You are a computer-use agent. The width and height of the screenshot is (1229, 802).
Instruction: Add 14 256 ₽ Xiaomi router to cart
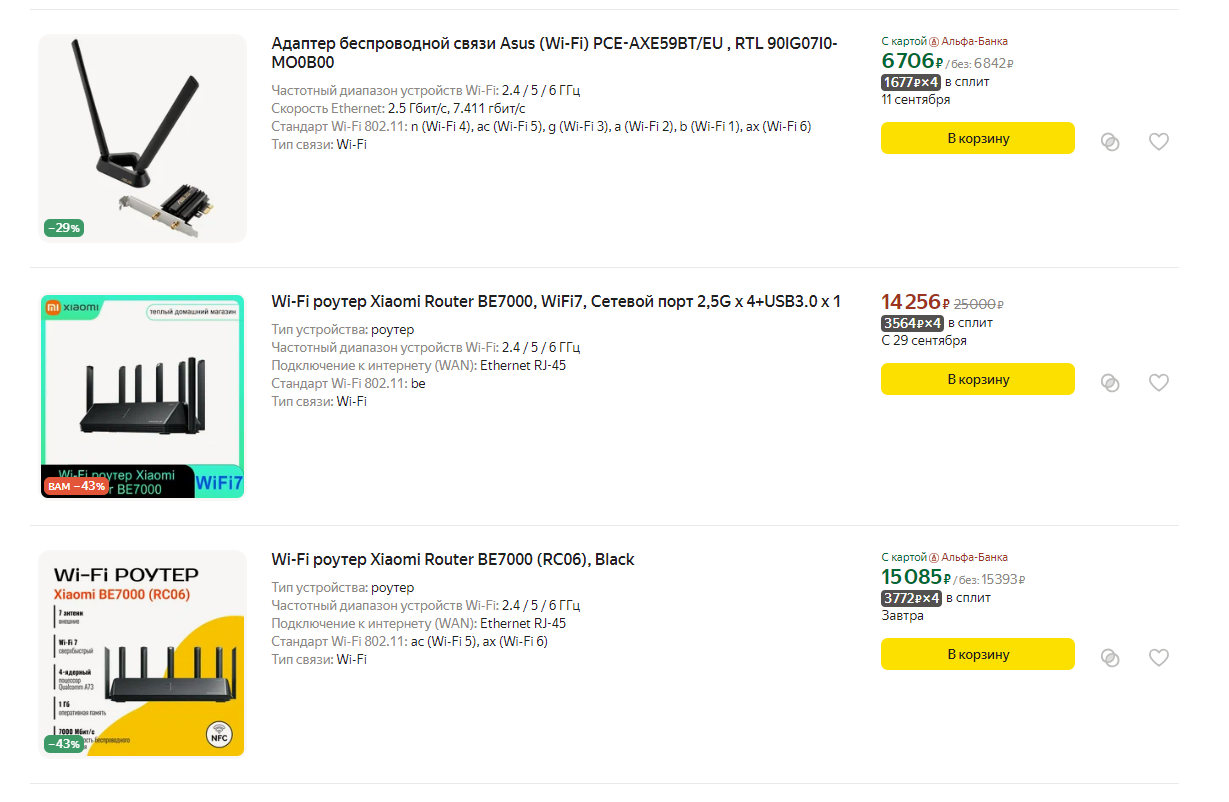(x=978, y=379)
